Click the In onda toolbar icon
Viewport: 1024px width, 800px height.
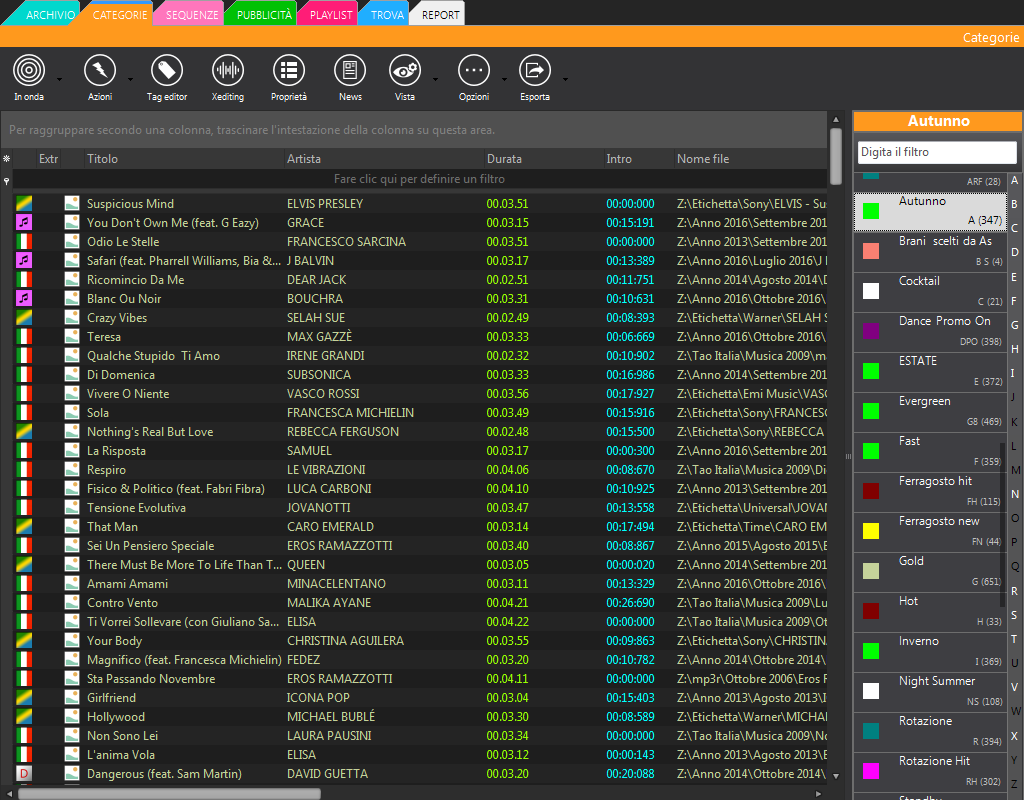click(x=29, y=71)
